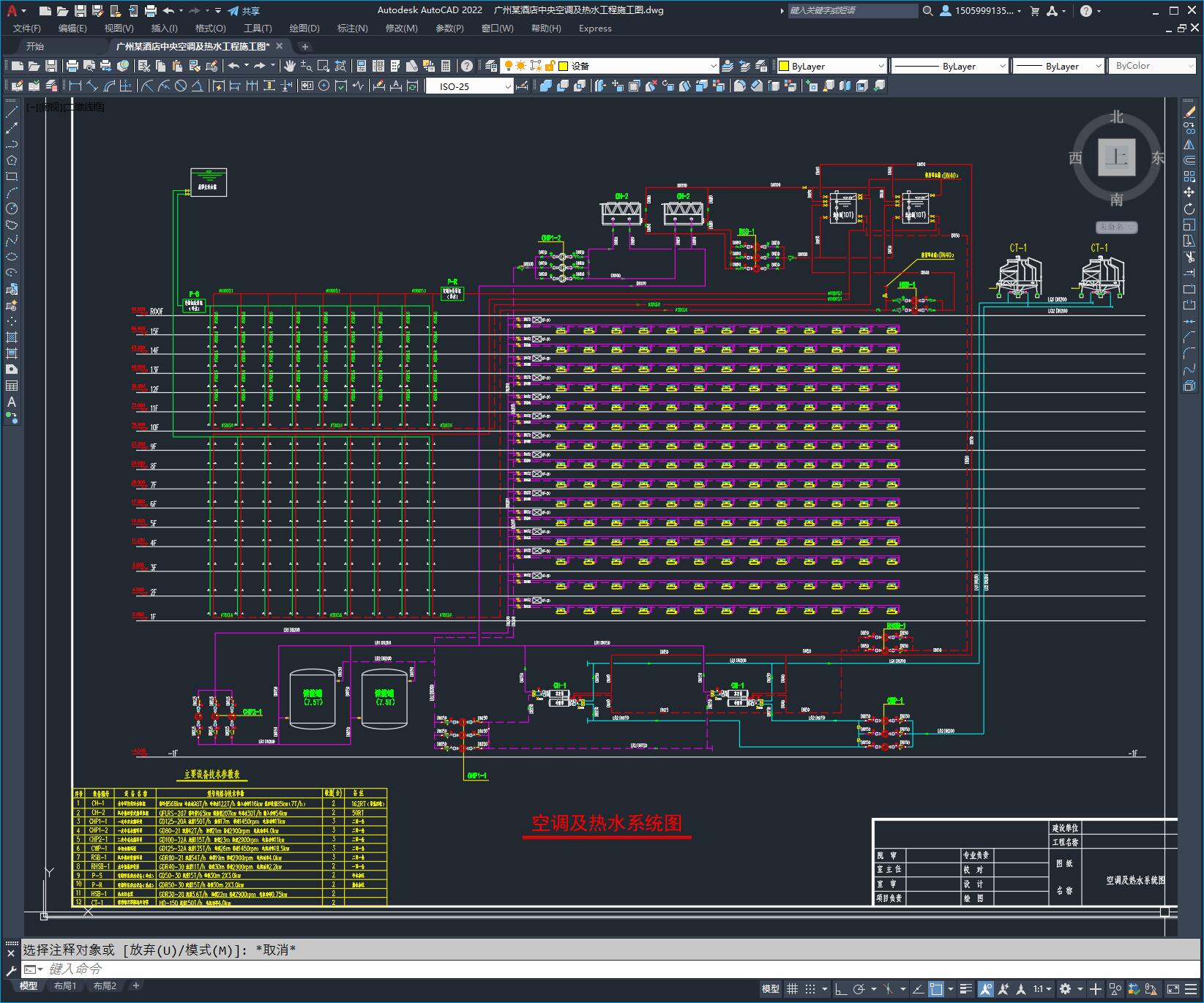Click the yellow ByLayer color swatch
The width and height of the screenshot is (1204, 1003).
(x=783, y=66)
